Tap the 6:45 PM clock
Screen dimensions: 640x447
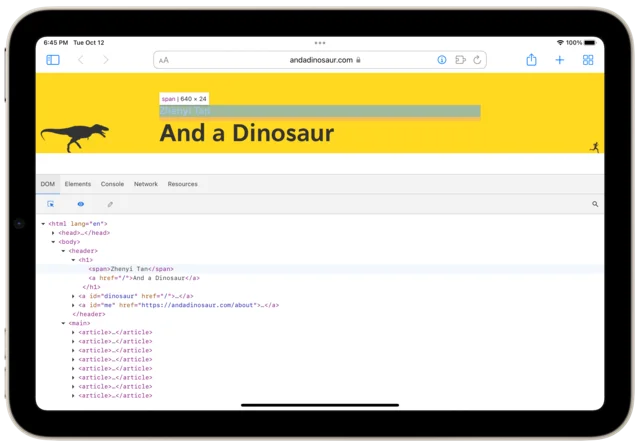[x=56, y=42]
